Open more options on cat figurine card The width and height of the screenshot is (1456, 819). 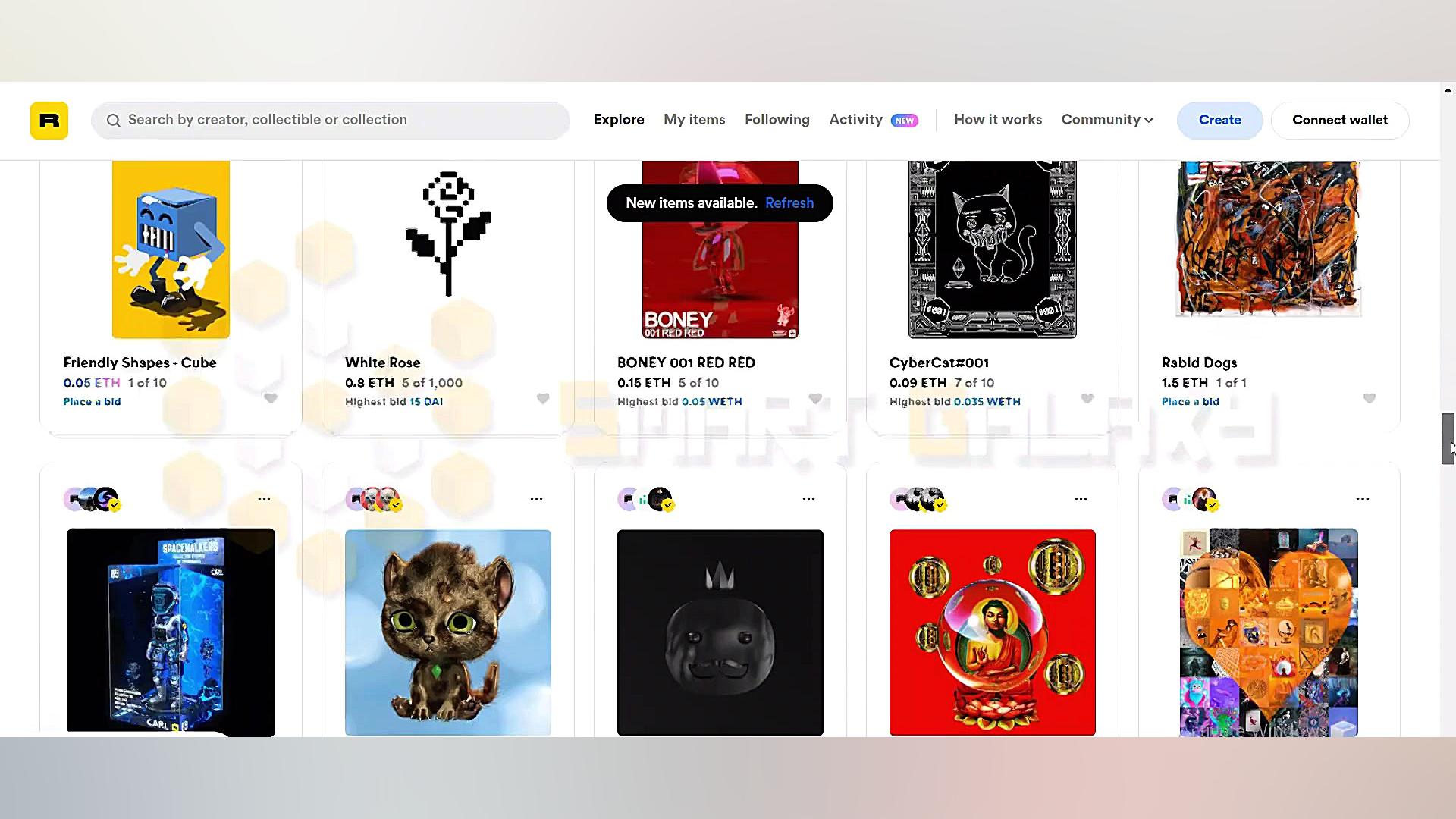coord(536,499)
